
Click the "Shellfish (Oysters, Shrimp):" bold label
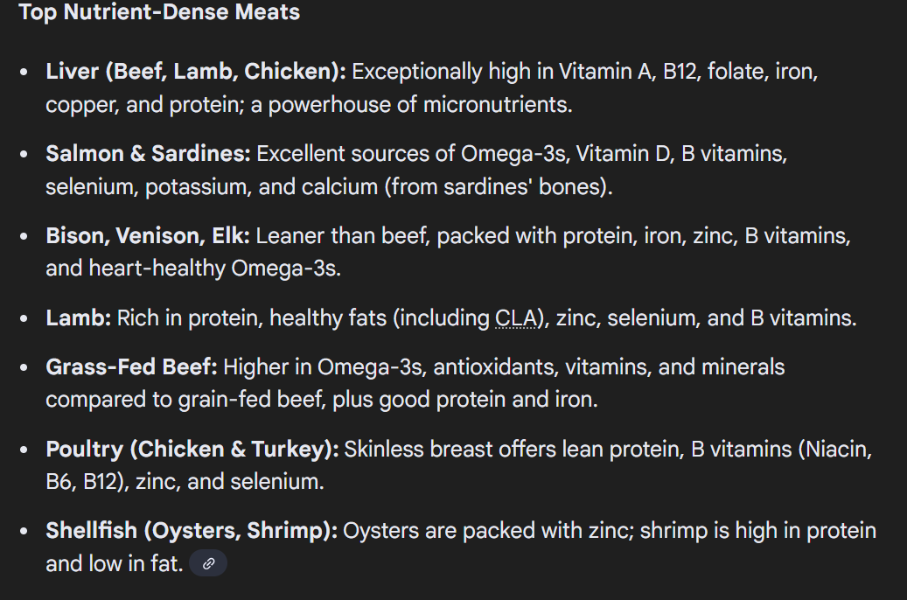pos(191,531)
